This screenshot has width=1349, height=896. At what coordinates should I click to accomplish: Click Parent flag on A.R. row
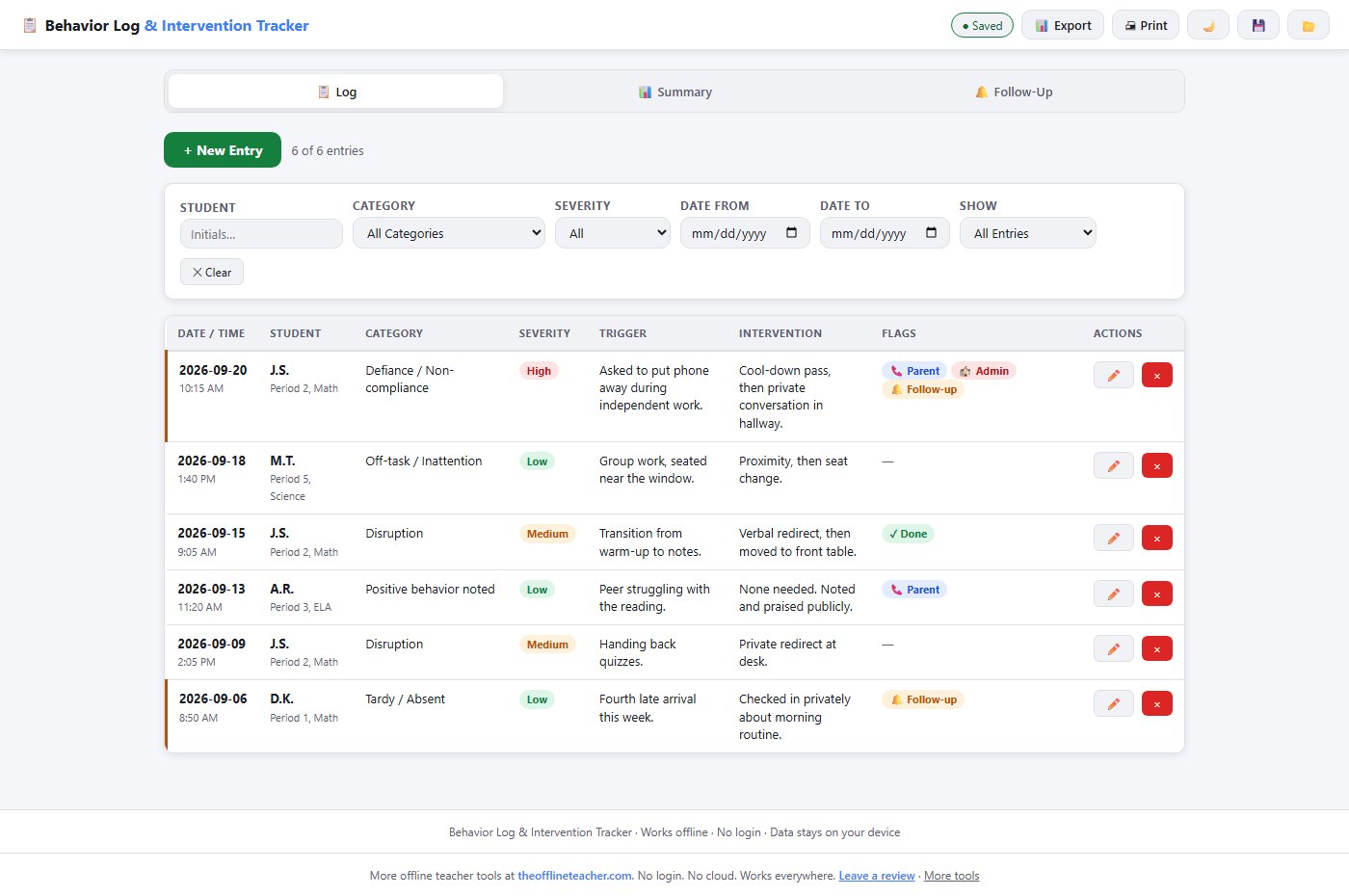point(914,590)
